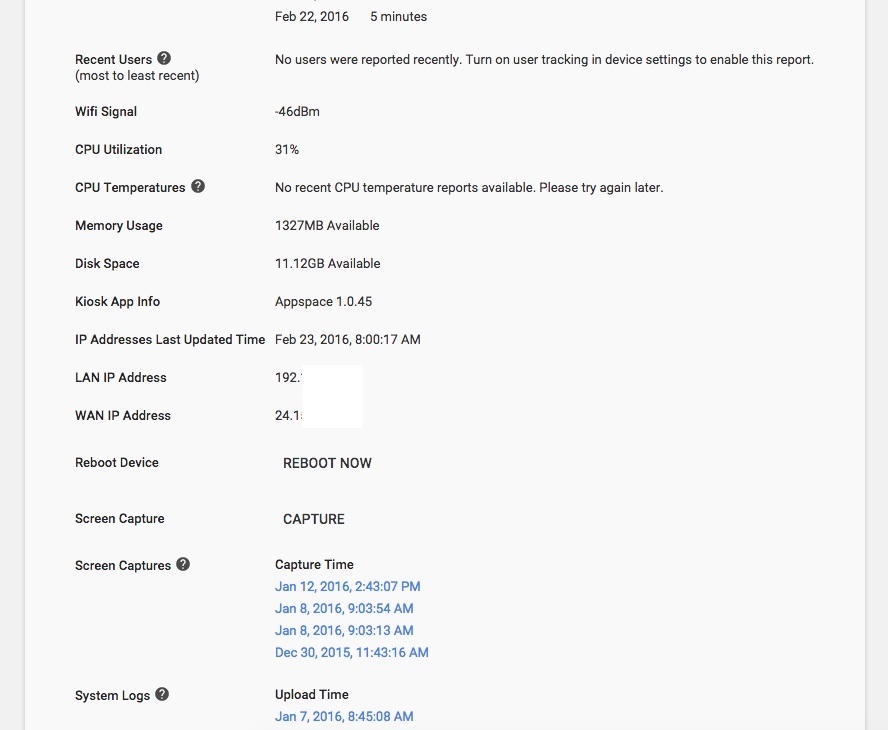This screenshot has height=730, width=888.
Task: Click the LAN IP Address value
Action: pos(288,378)
